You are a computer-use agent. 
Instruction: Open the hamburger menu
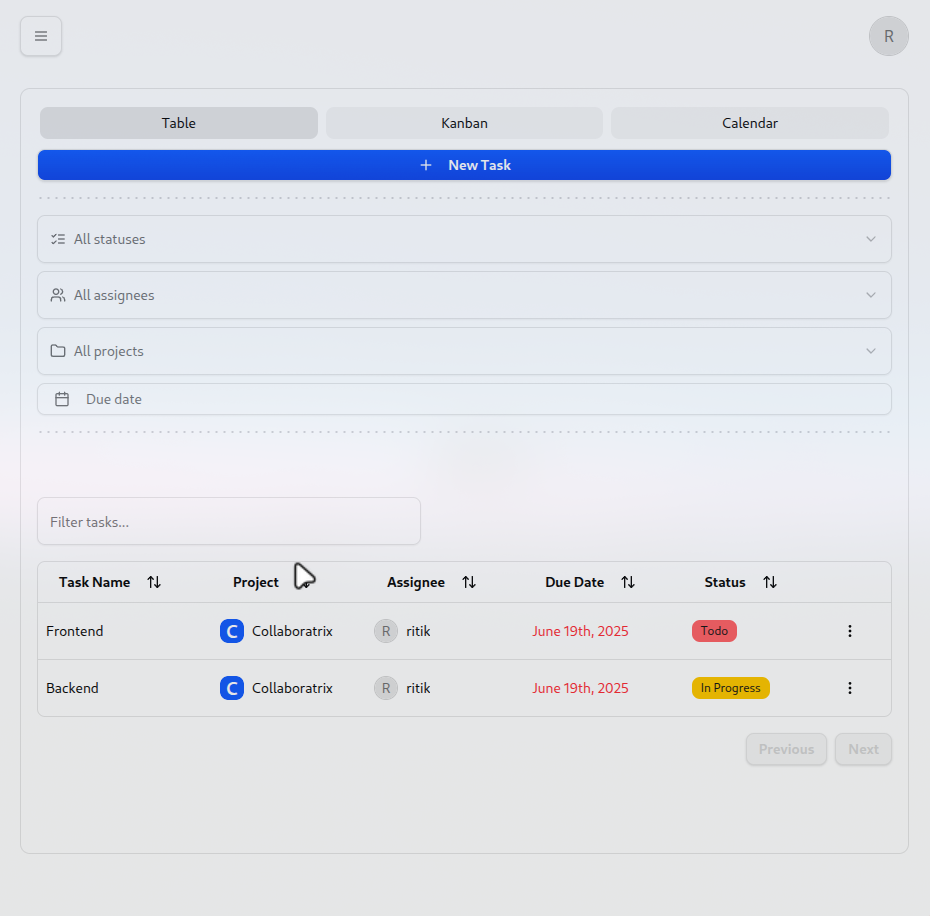(41, 36)
